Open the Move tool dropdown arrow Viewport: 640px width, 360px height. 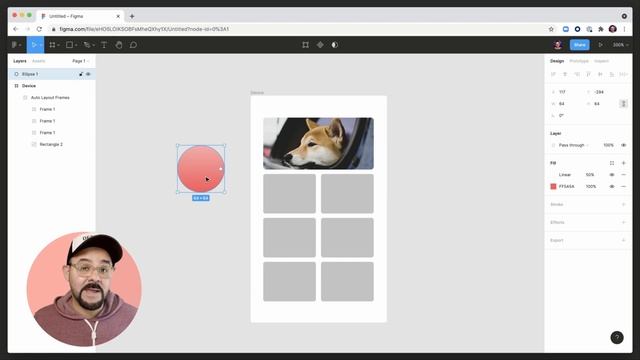41,45
